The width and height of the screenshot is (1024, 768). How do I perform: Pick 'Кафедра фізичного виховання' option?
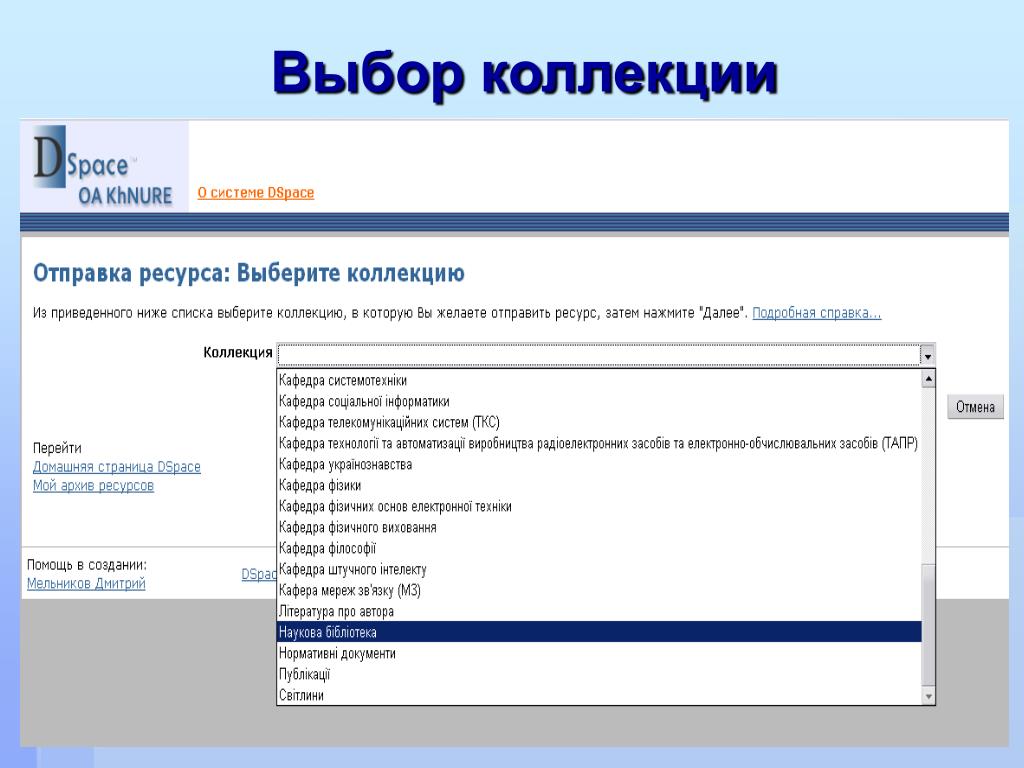pos(599,527)
